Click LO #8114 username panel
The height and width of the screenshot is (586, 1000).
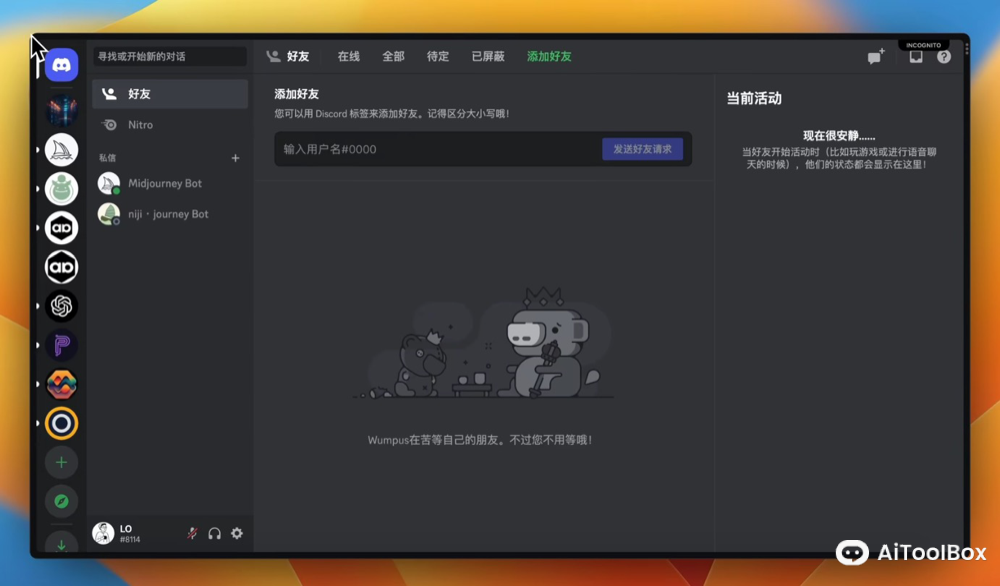pyautogui.click(x=130, y=534)
